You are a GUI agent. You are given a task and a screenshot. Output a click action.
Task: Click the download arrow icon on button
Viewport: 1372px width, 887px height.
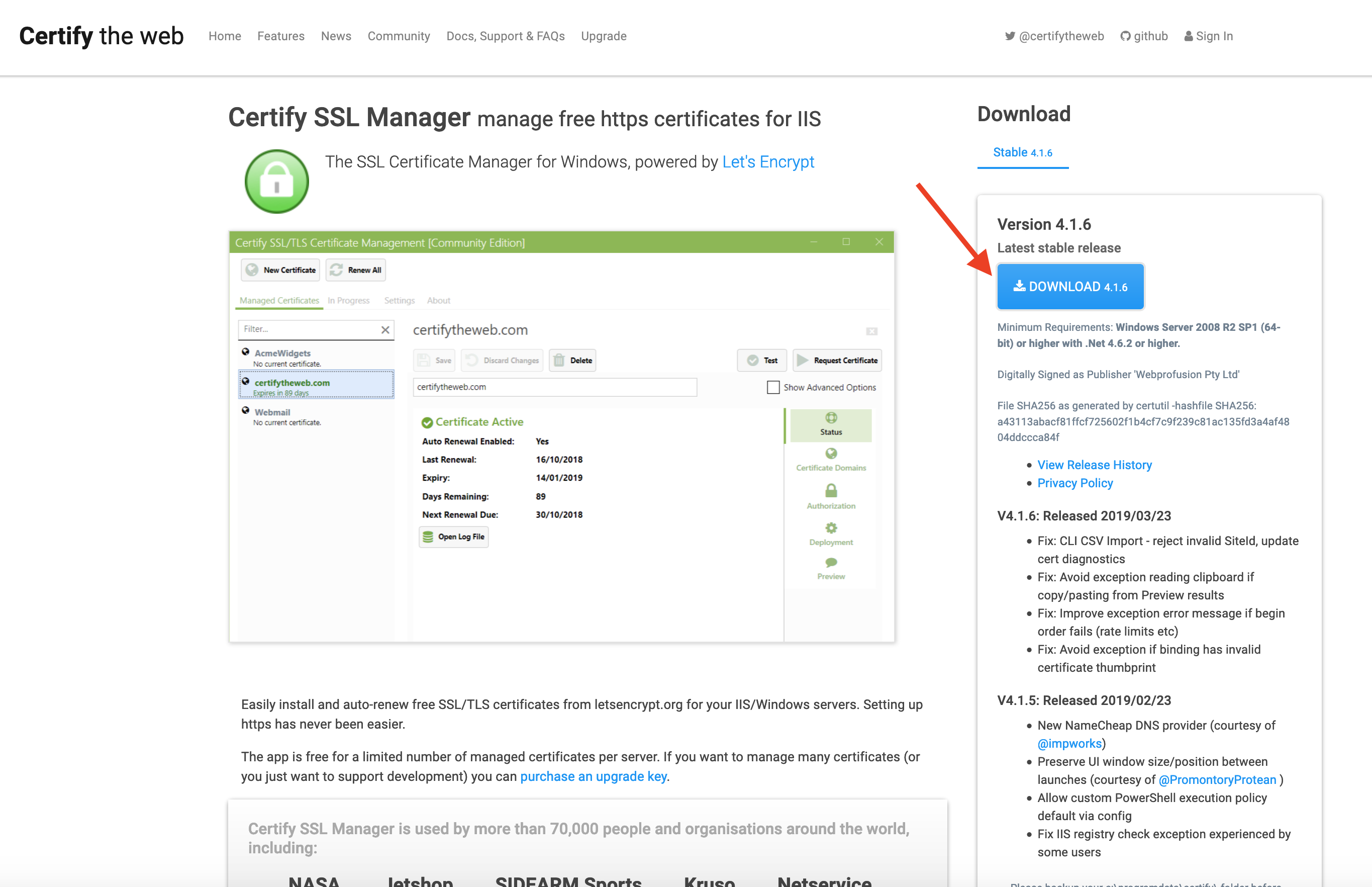point(1019,286)
